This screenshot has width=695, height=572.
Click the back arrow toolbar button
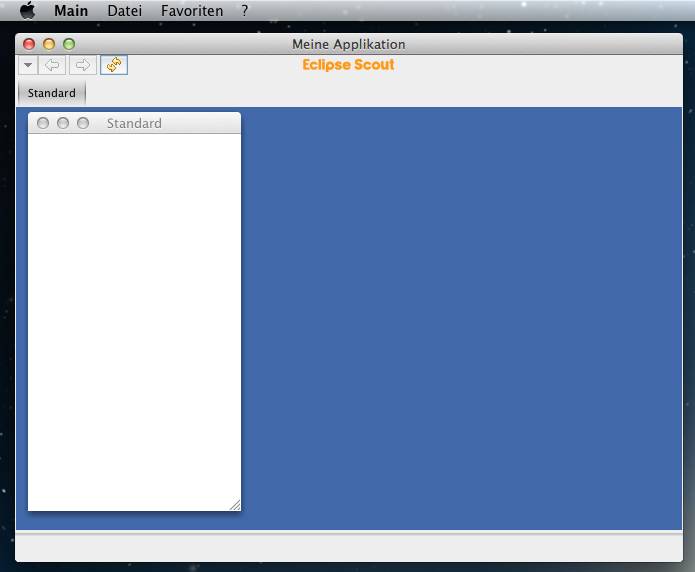(x=52, y=65)
